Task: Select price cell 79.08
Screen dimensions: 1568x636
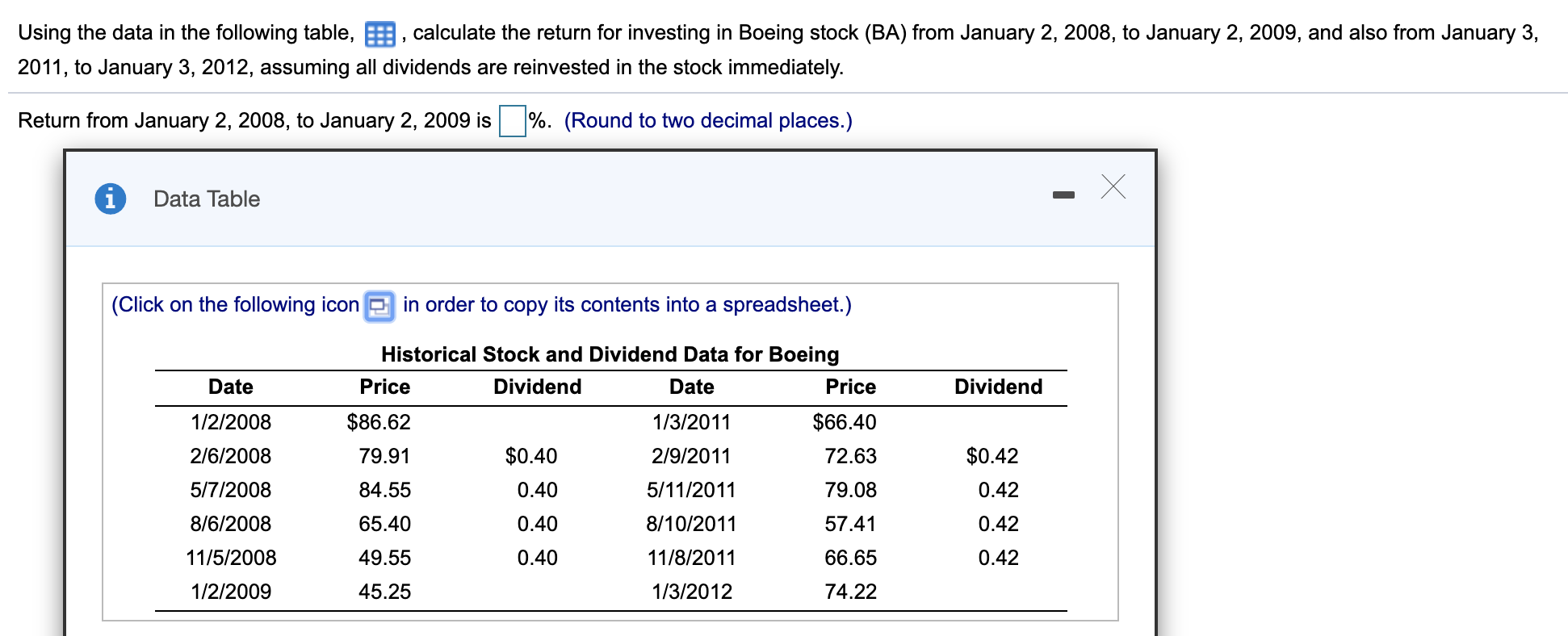Action: coord(850,490)
